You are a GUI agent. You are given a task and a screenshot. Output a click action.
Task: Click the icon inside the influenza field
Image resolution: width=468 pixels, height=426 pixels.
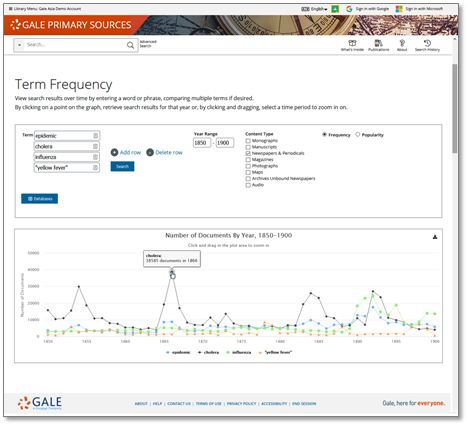[x=95, y=157]
